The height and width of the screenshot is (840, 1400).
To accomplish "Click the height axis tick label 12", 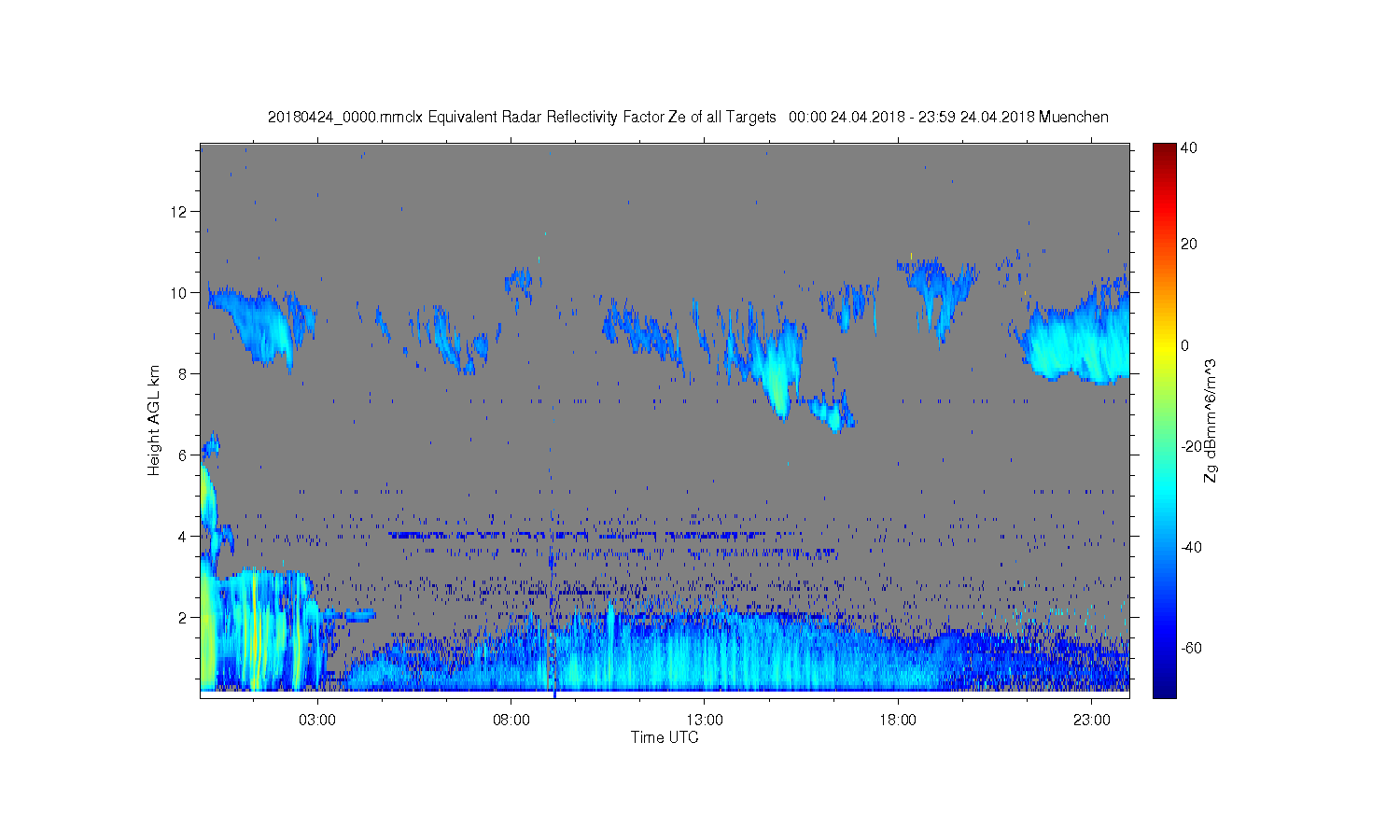I will tap(178, 212).
